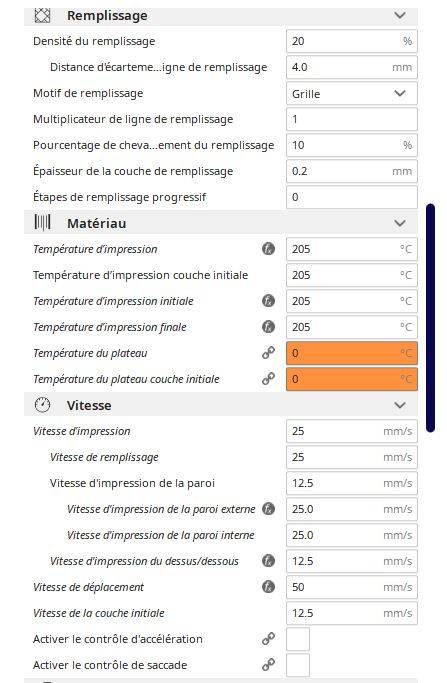Tick the Activer le contrôle de saccade checkbox

(298, 665)
